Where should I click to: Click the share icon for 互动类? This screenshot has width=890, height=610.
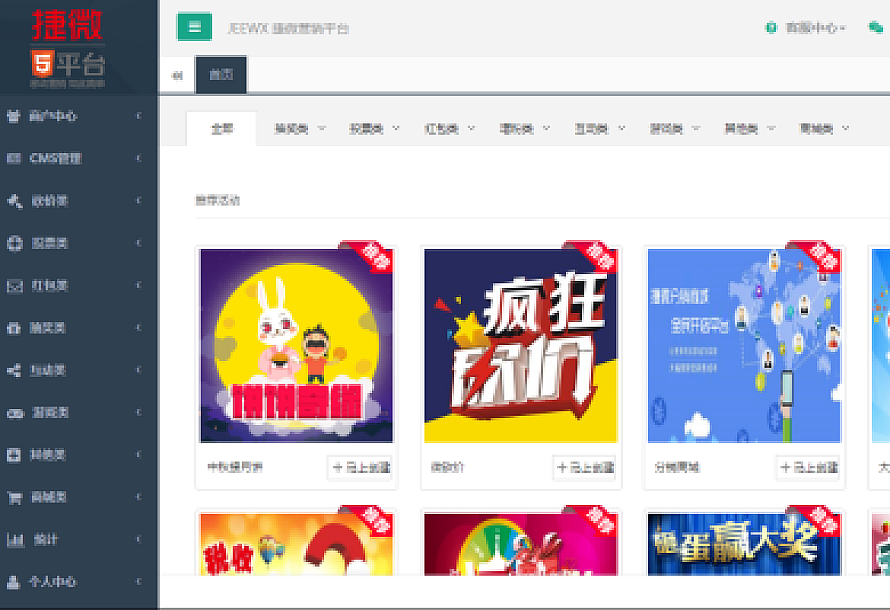(x=14, y=371)
